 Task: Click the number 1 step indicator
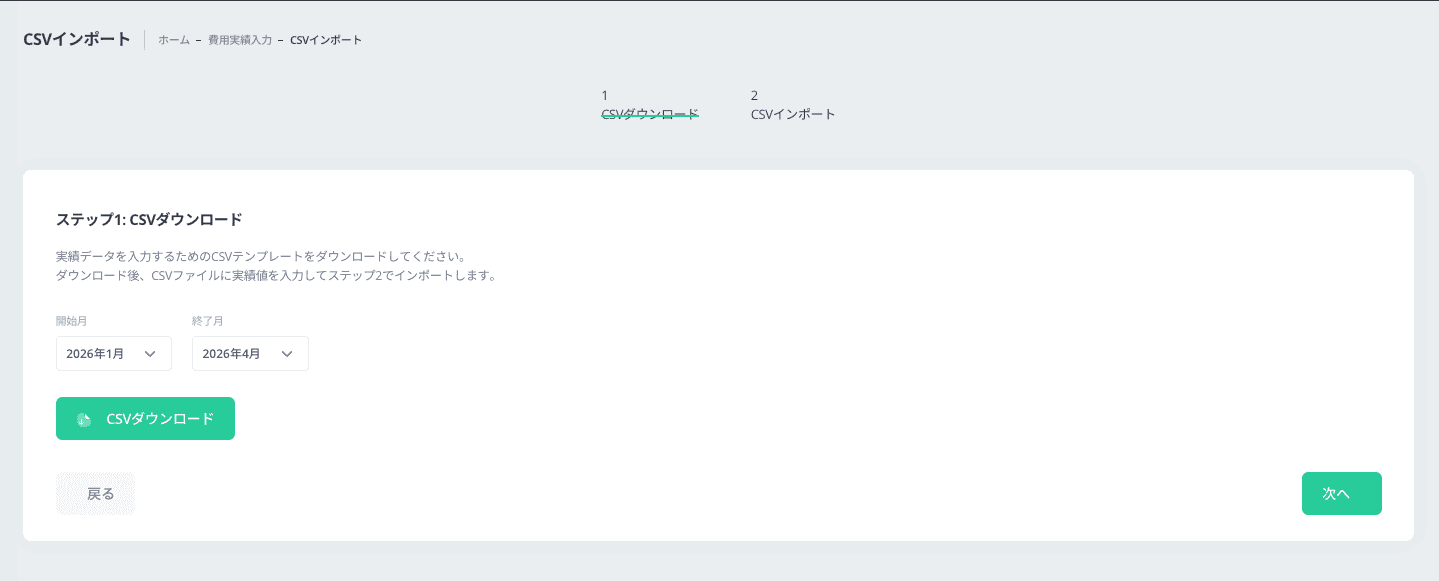603,96
